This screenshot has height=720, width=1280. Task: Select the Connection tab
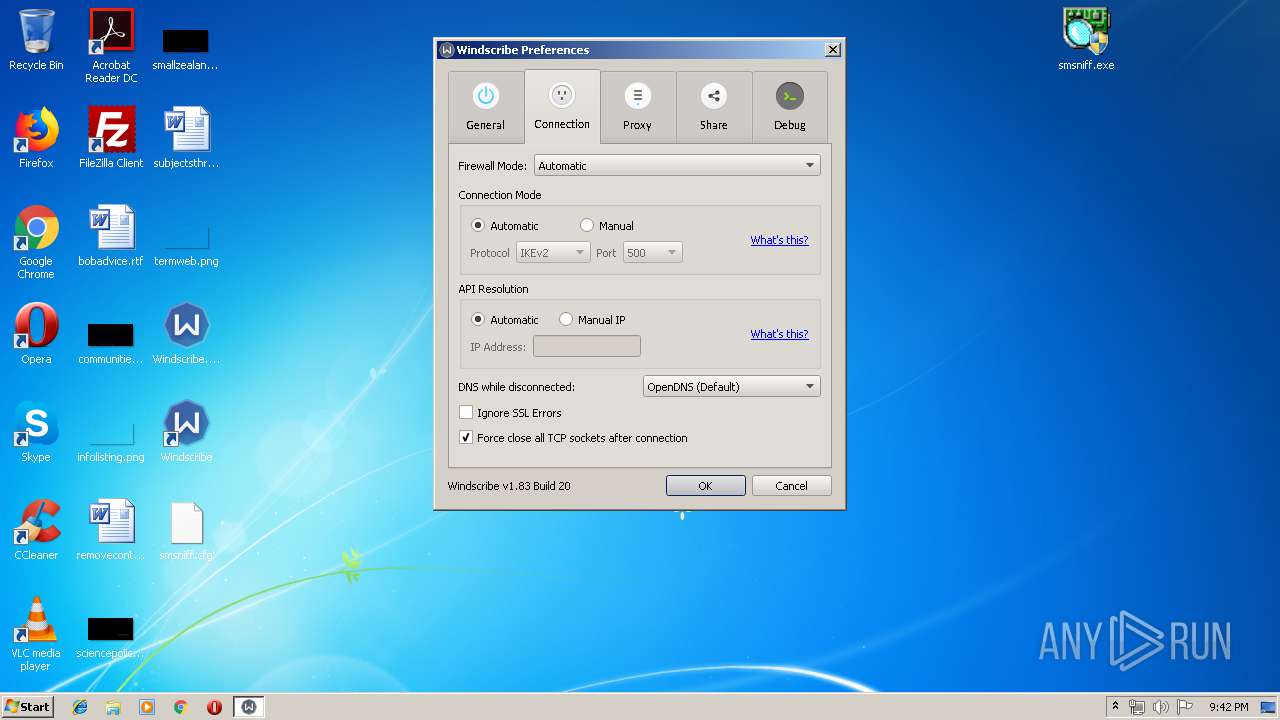pyautogui.click(x=562, y=106)
